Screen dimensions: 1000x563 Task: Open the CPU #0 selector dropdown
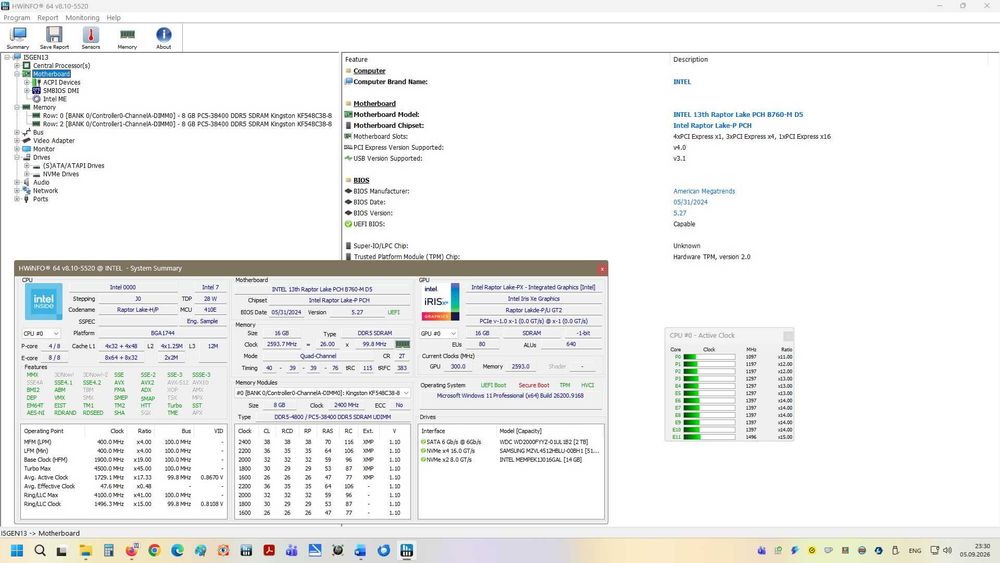pyautogui.click(x=41, y=333)
